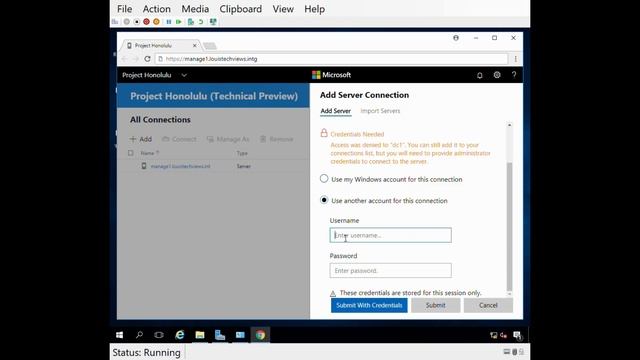The width and height of the screenshot is (640, 360).
Task: Click the green Reset toolbar icon
Action: 178,22
